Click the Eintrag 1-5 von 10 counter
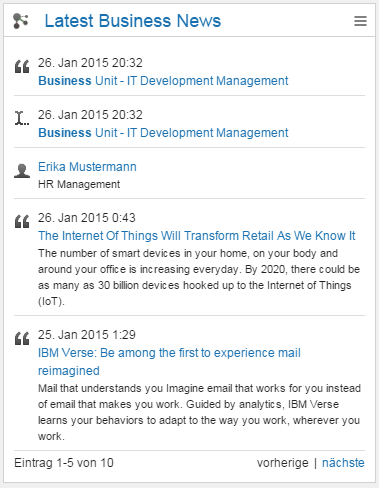 pos(64,463)
